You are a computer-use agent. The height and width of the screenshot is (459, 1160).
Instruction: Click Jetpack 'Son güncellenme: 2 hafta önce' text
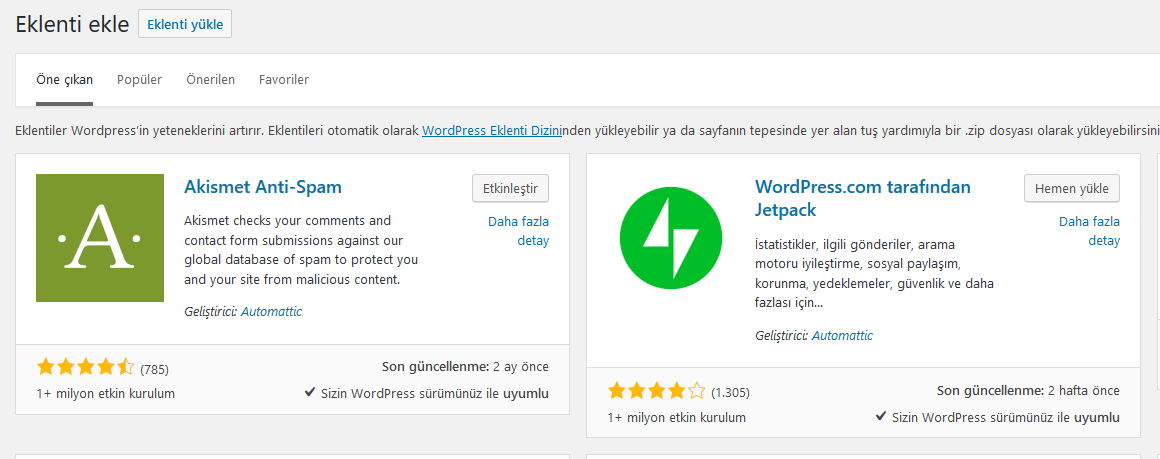pos(1028,390)
